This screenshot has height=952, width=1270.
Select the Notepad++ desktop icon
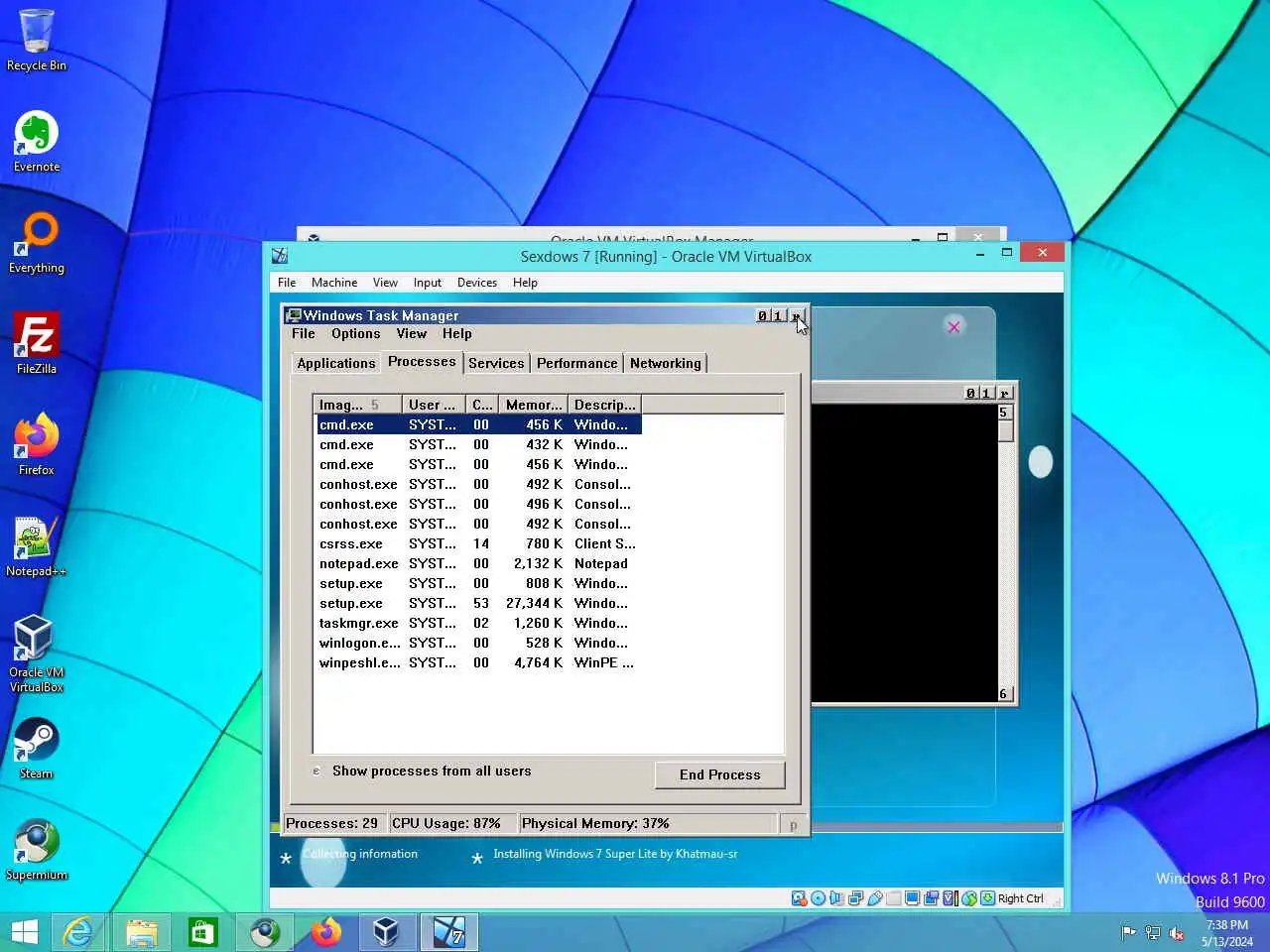tap(37, 545)
